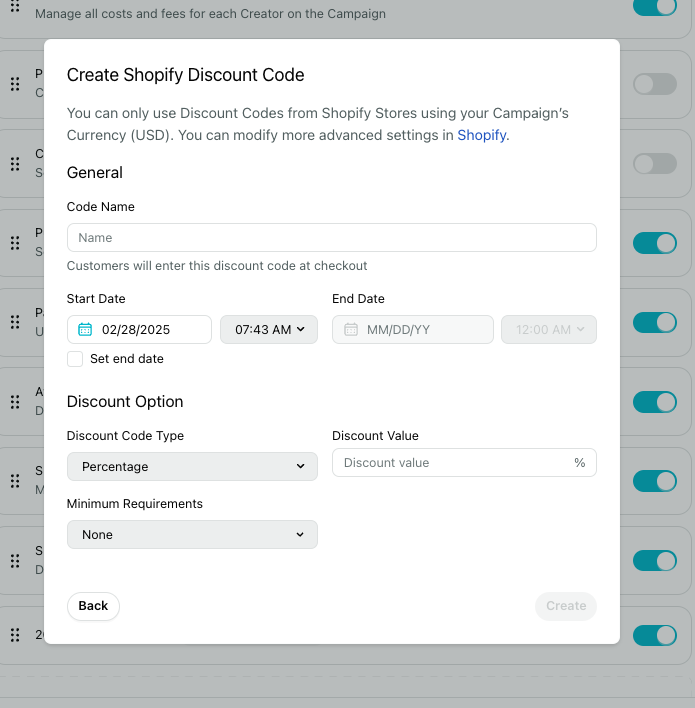Enable the off switch on the 'P'/'C' row
This screenshot has width=695, height=708.
[x=655, y=84]
